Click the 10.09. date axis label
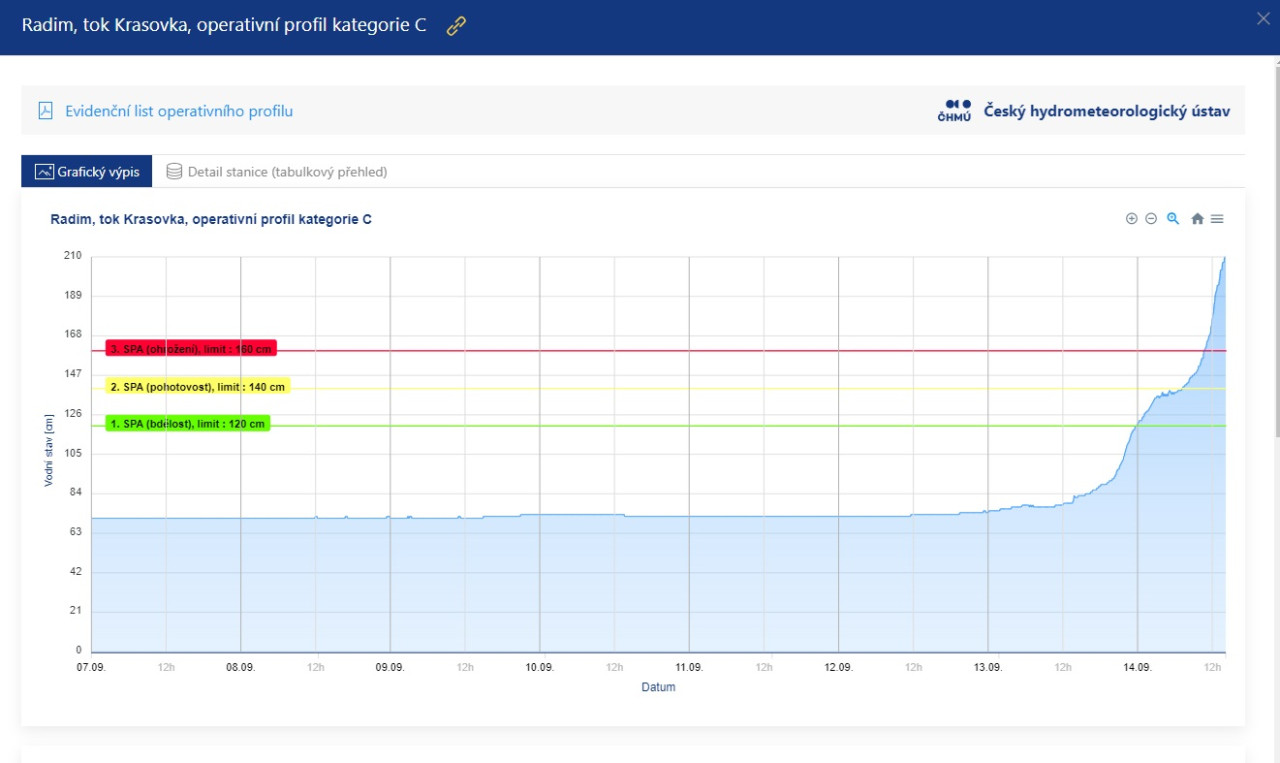 539,667
